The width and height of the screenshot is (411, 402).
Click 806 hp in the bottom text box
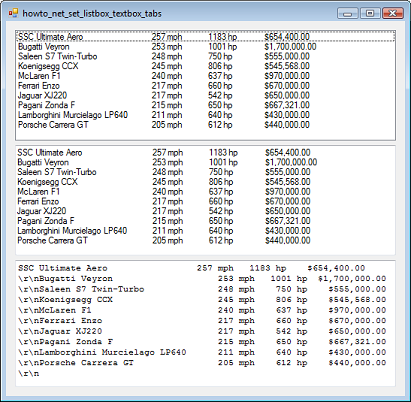point(292,300)
